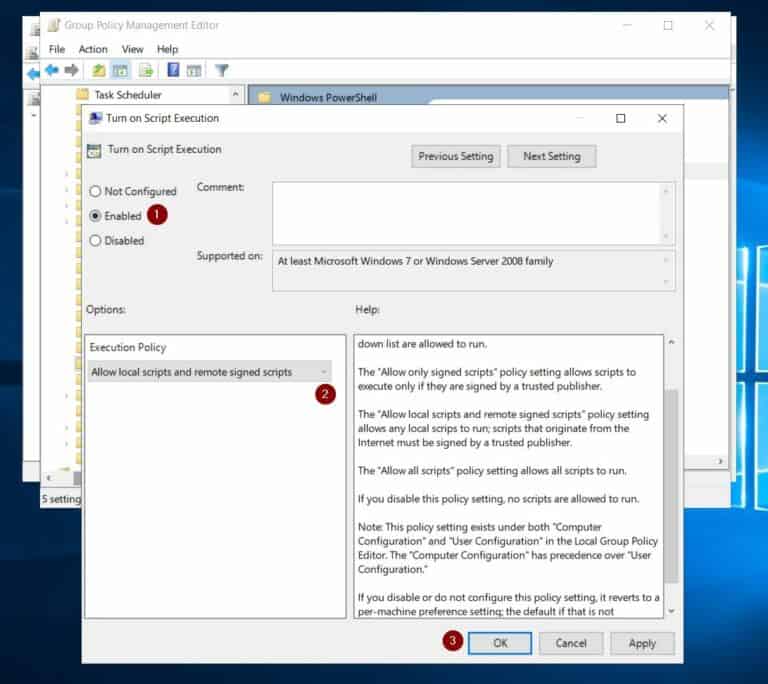The image size is (768, 684).
Task: Select the Disabled radio button
Action: pyautogui.click(x=95, y=241)
